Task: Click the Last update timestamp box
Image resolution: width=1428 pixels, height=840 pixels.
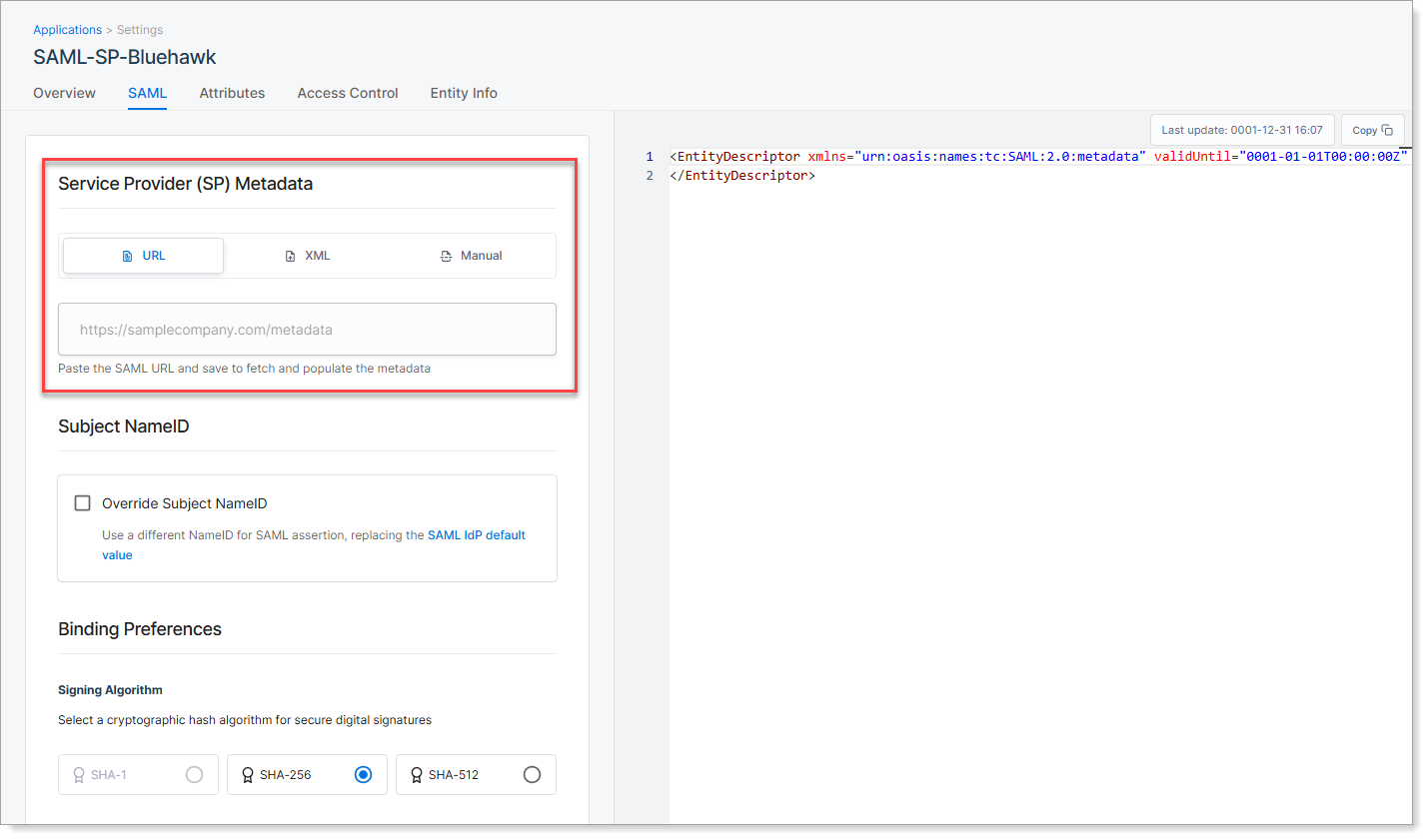Action: point(1242,130)
